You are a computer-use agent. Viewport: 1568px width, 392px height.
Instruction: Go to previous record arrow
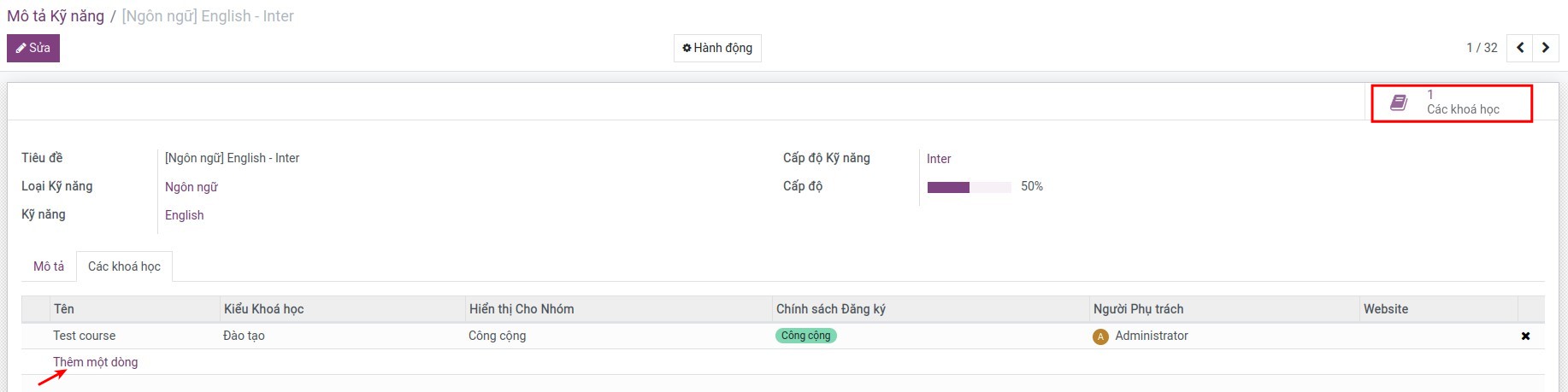(x=1520, y=48)
